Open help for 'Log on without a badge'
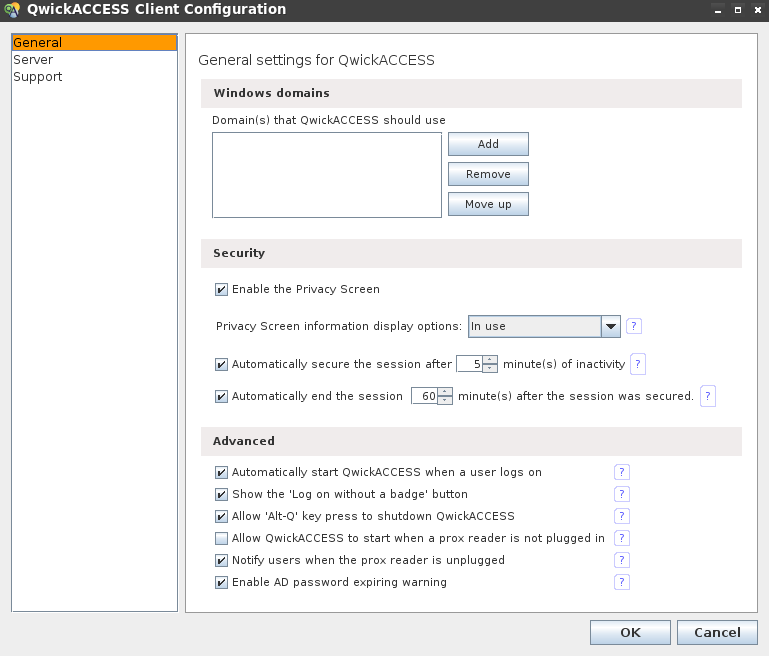Screen dimensions: 769x656 click(622, 494)
